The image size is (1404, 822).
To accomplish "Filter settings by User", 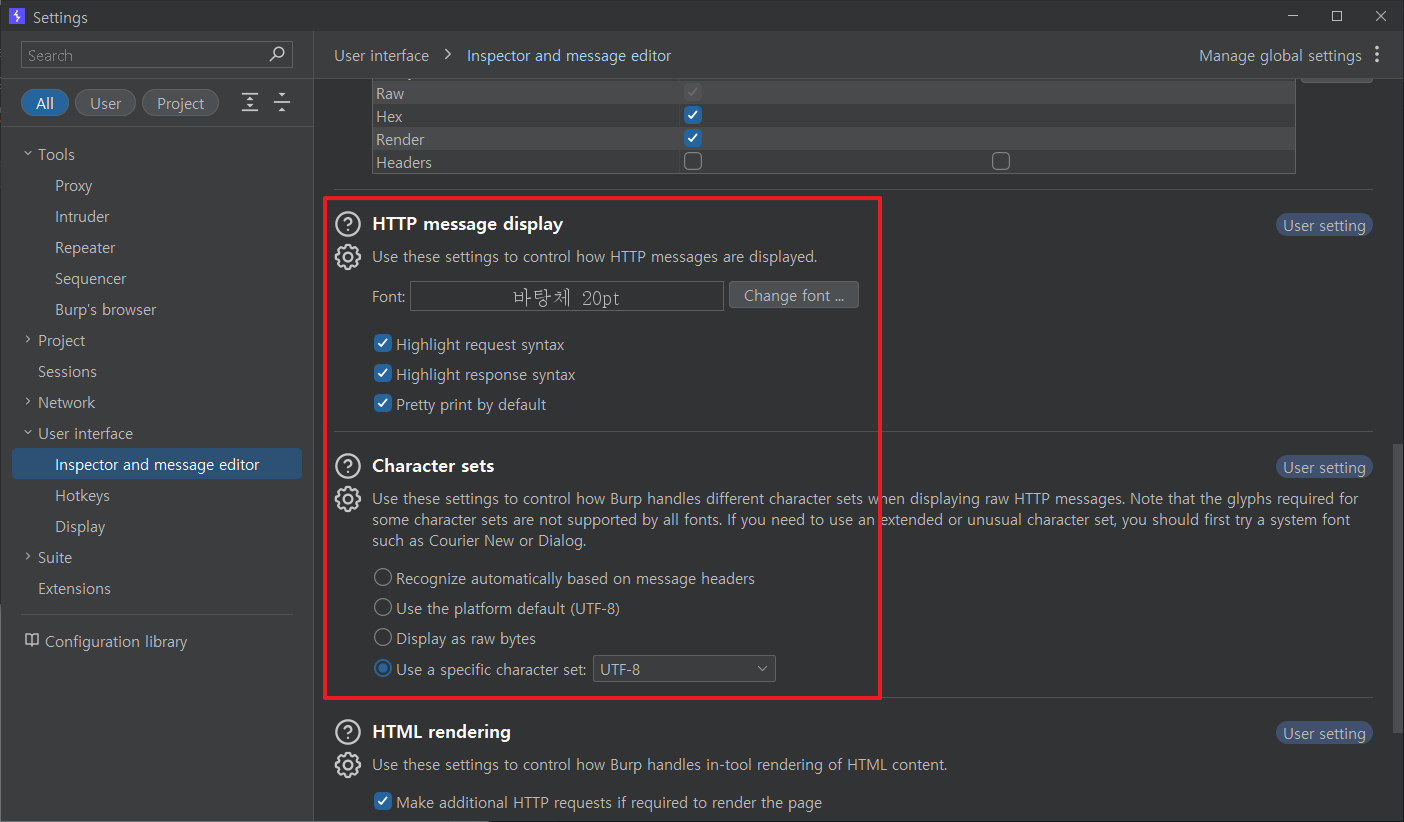I will pyautogui.click(x=106, y=103).
